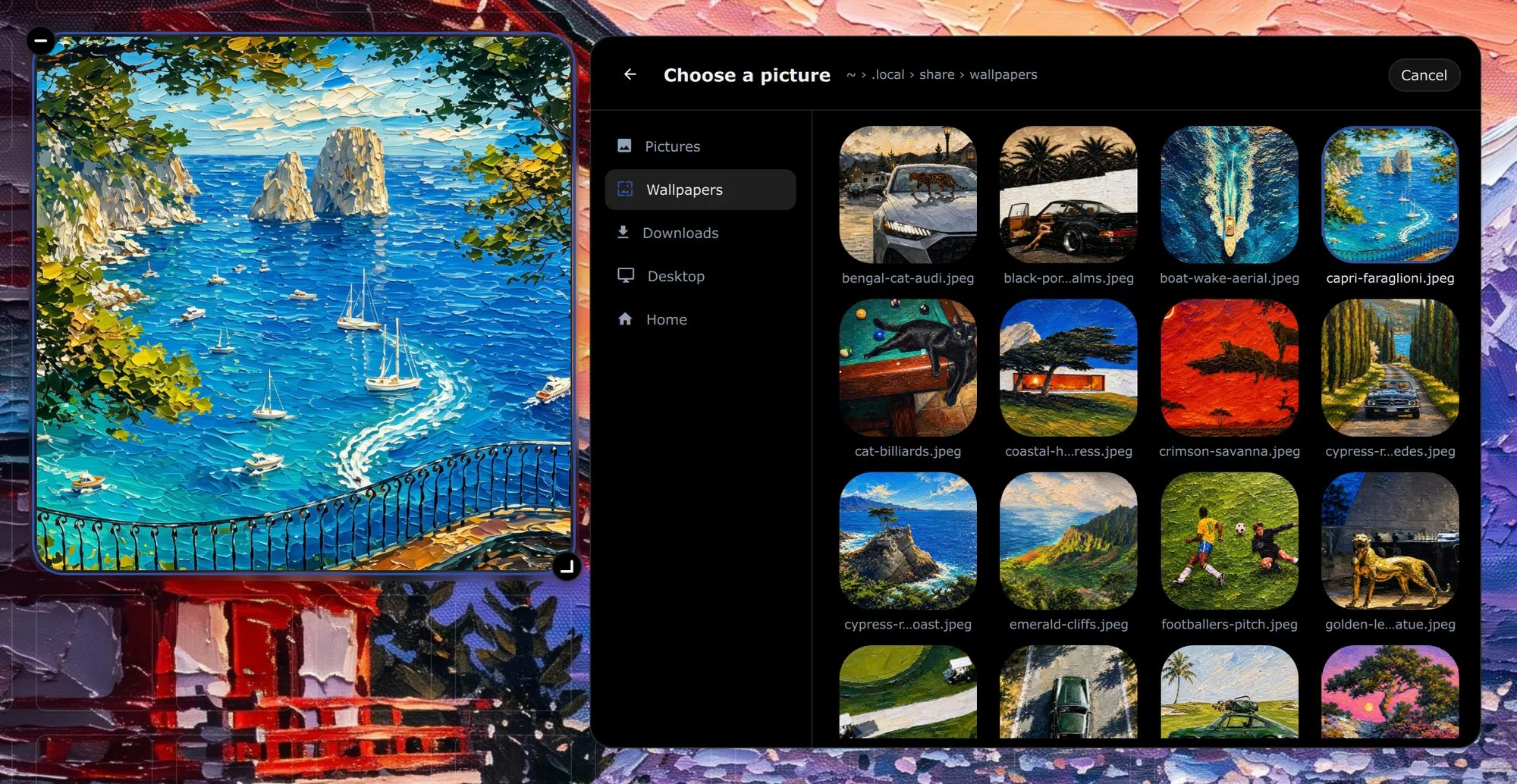Click the Home house icon
1517x784 pixels.
click(625, 319)
